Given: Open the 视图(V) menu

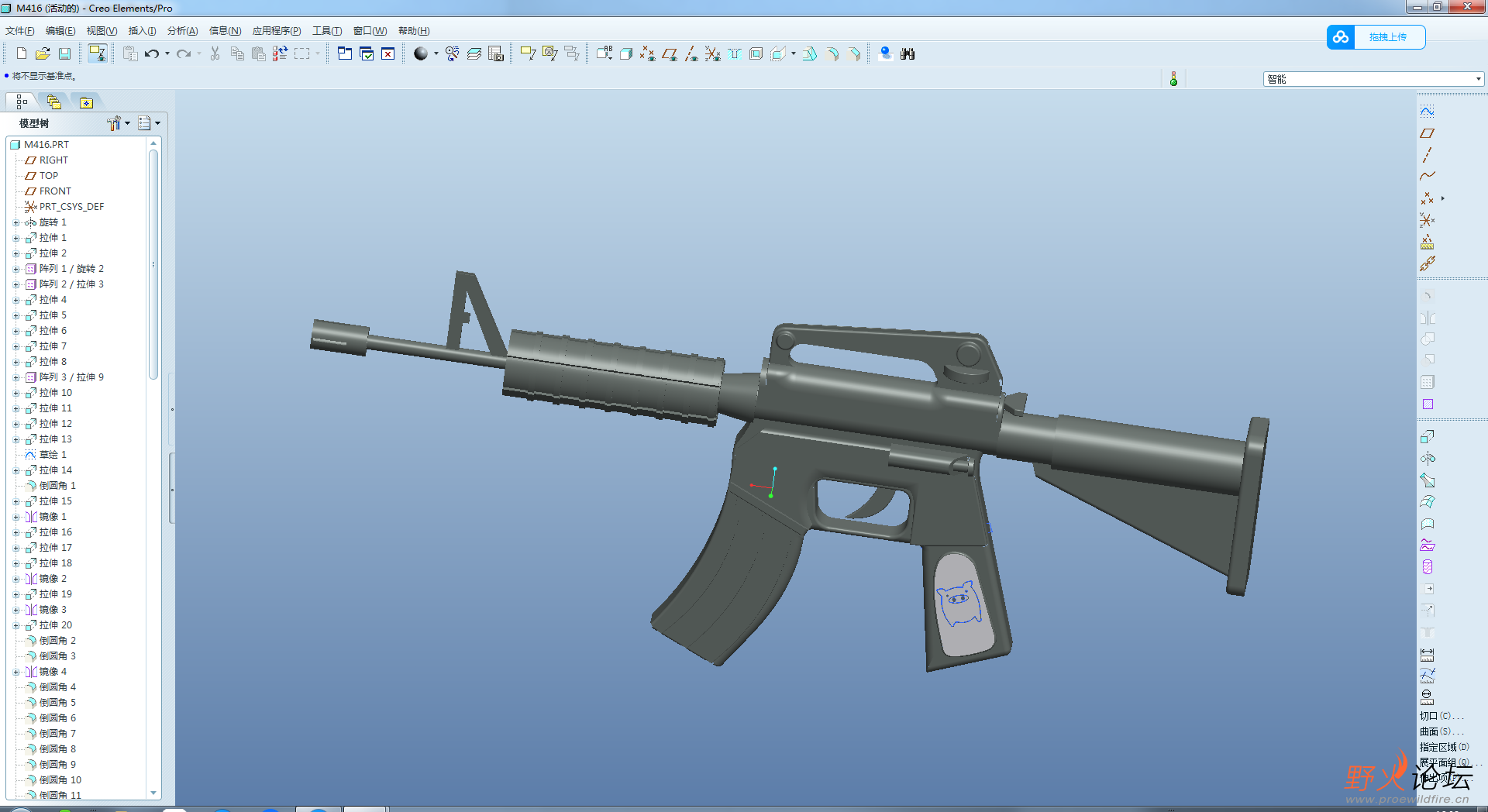Looking at the screenshot, I should (x=102, y=31).
